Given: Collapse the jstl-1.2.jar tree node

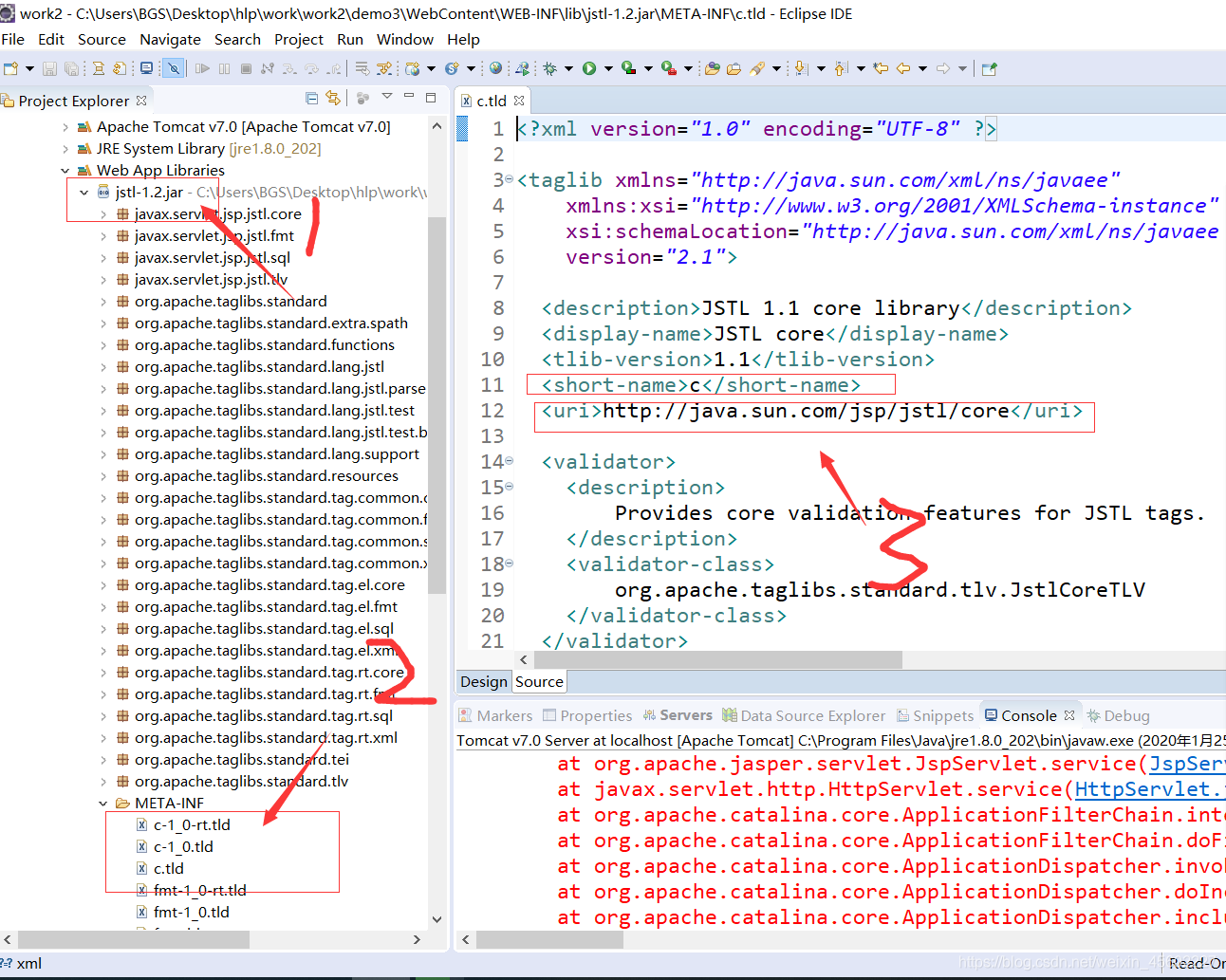Looking at the screenshot, I should [84, 193].
